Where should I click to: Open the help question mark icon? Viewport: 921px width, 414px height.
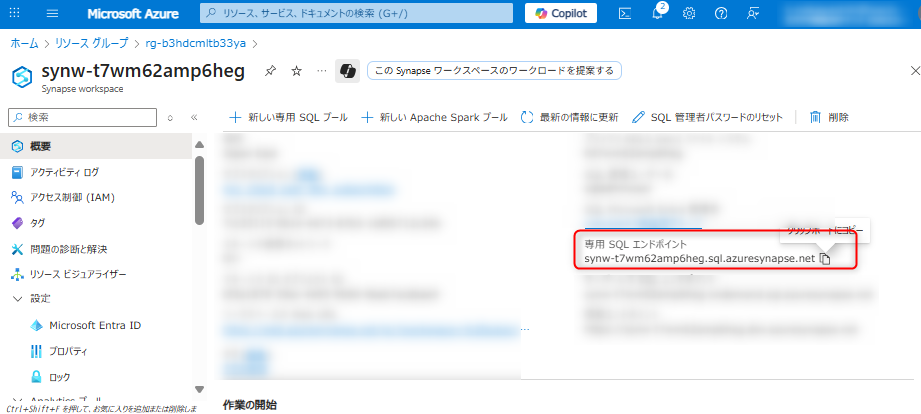pos(721,14)
